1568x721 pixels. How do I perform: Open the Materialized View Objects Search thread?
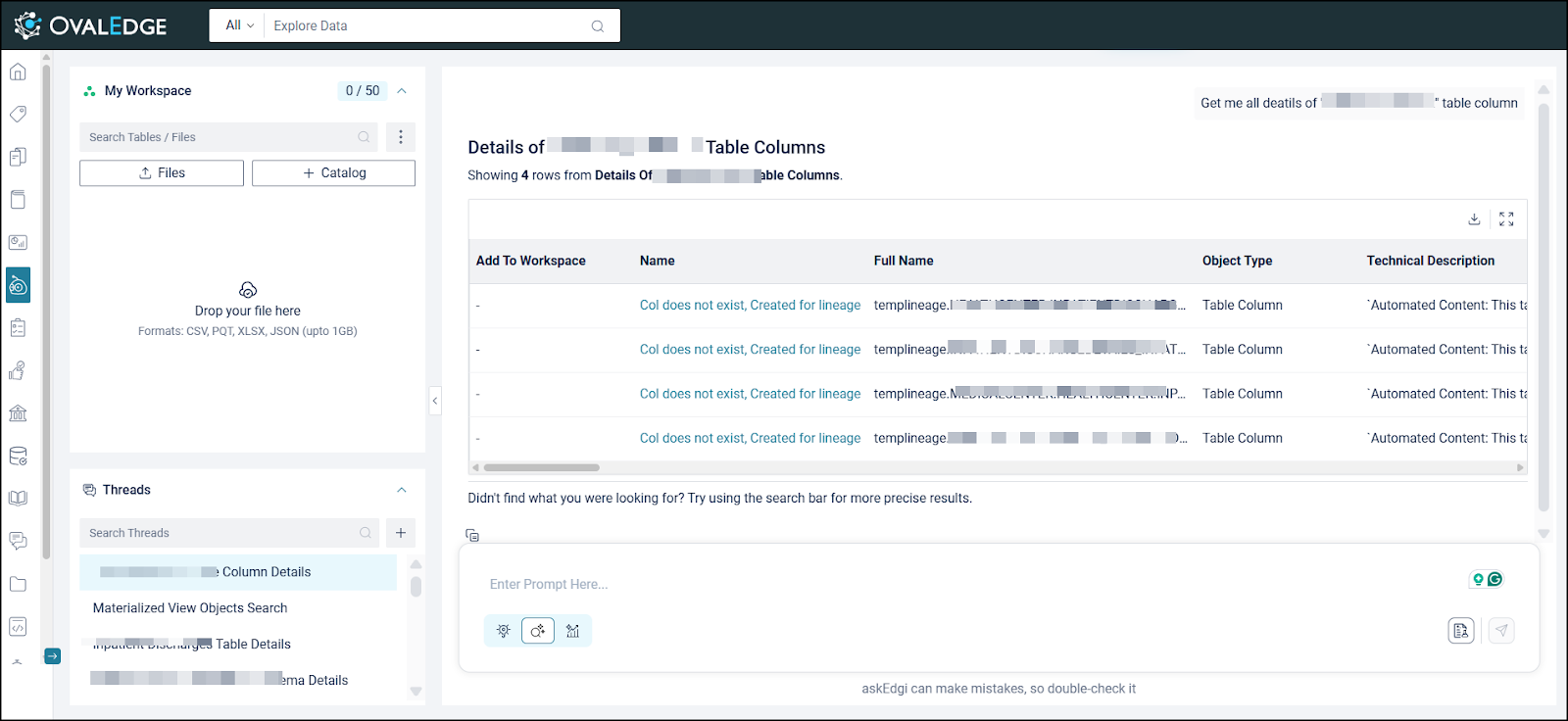pos(190,608)
